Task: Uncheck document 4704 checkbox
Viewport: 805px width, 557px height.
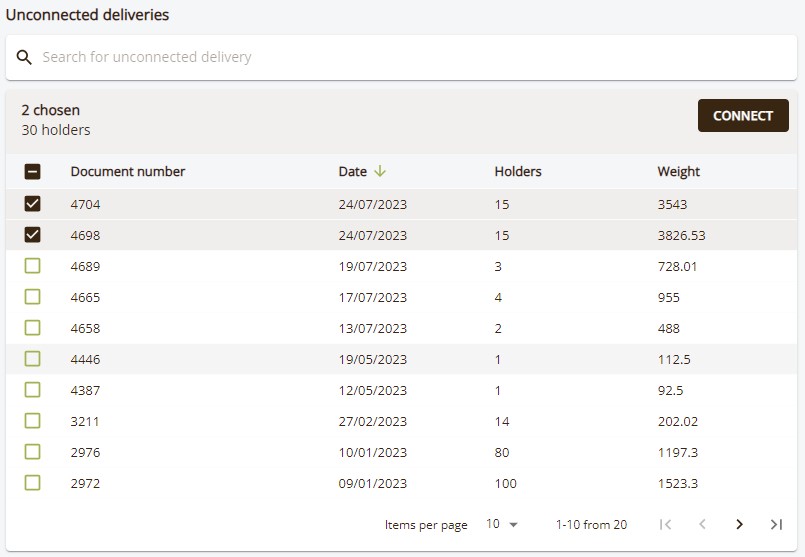Action: coord(32,204)
